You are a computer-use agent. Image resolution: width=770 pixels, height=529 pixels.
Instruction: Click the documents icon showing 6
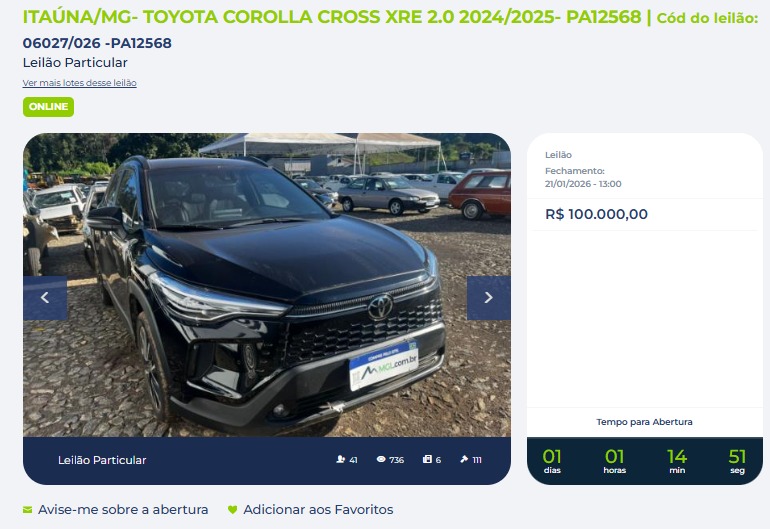[x=427, y=459]
